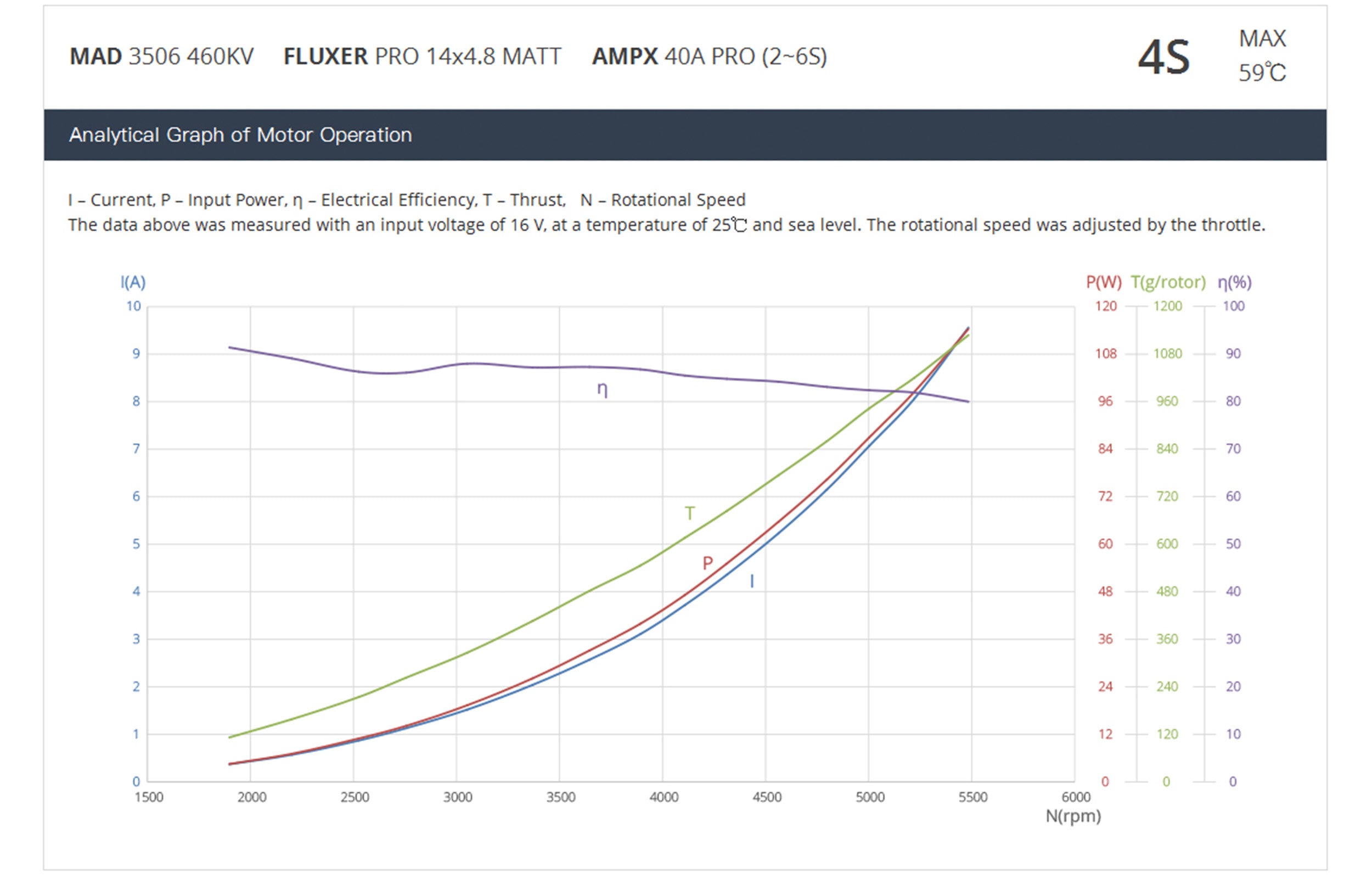Click the η(%) efficiency axis title

1234,282
